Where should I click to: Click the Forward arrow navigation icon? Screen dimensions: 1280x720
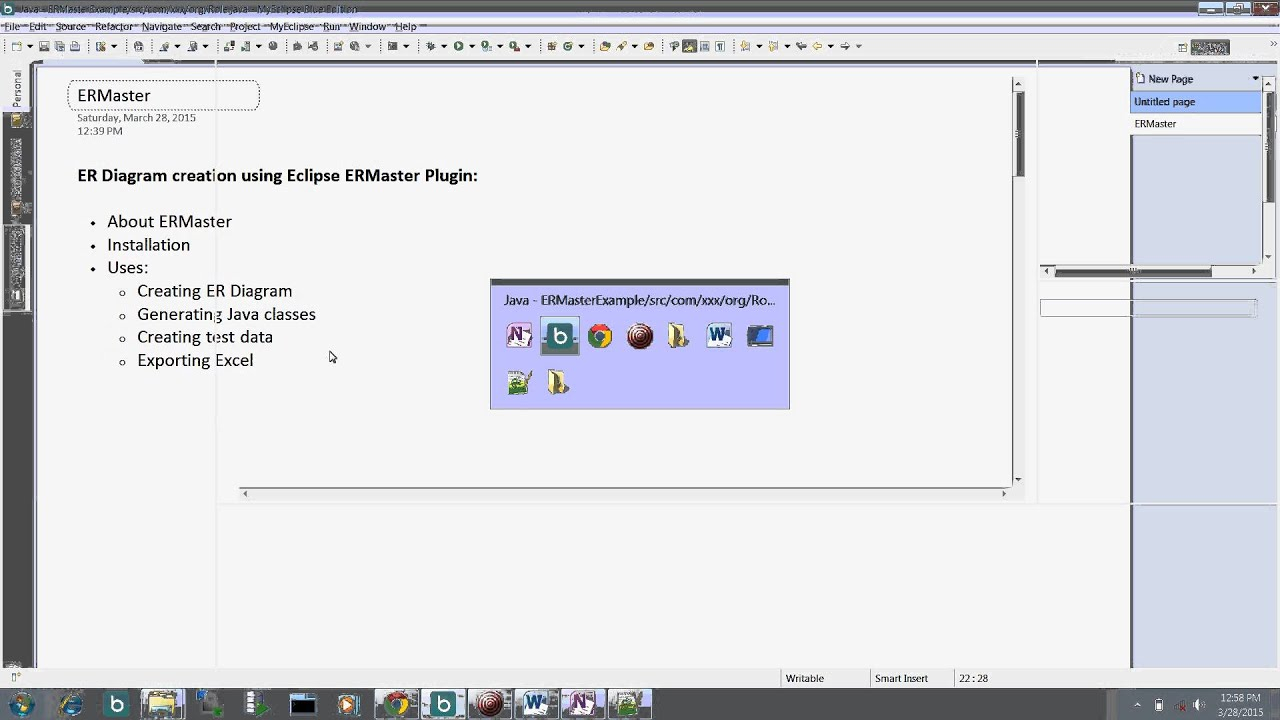click(x=845, y=46)
